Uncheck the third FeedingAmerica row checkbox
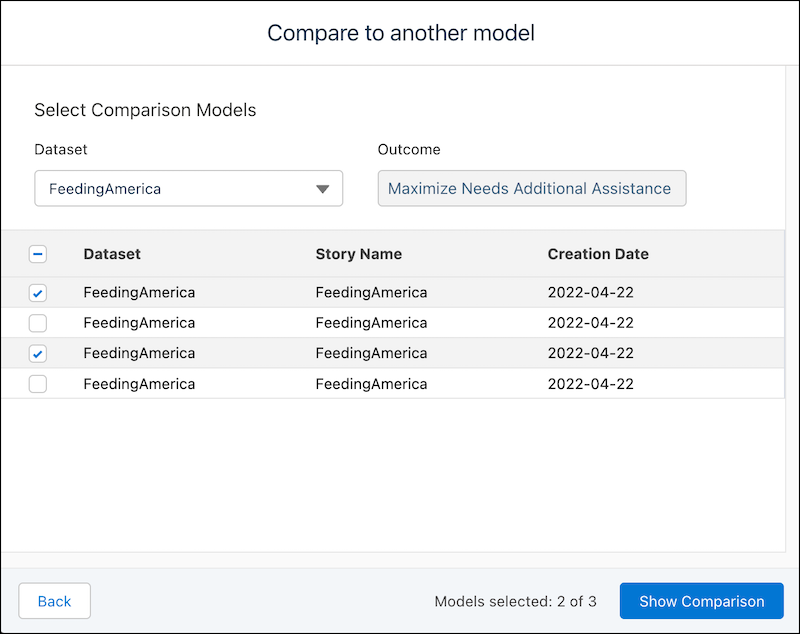 (38, 353)
